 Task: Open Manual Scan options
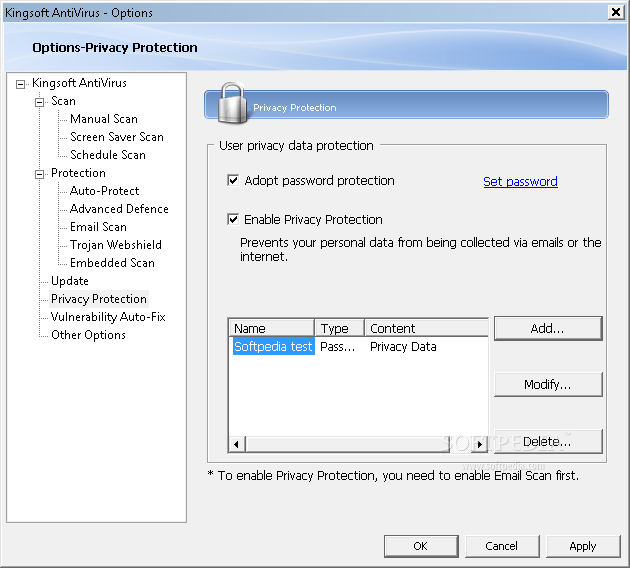pyautogui.click(x=104, y=119)
